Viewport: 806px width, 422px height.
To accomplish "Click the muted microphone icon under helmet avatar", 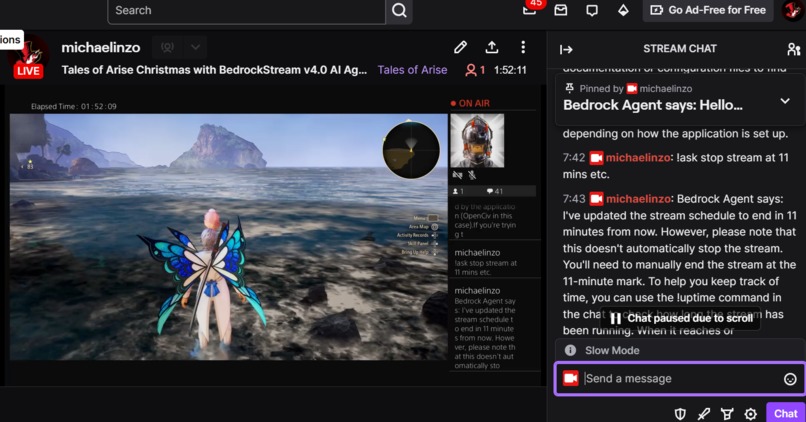I will (472, 175).
